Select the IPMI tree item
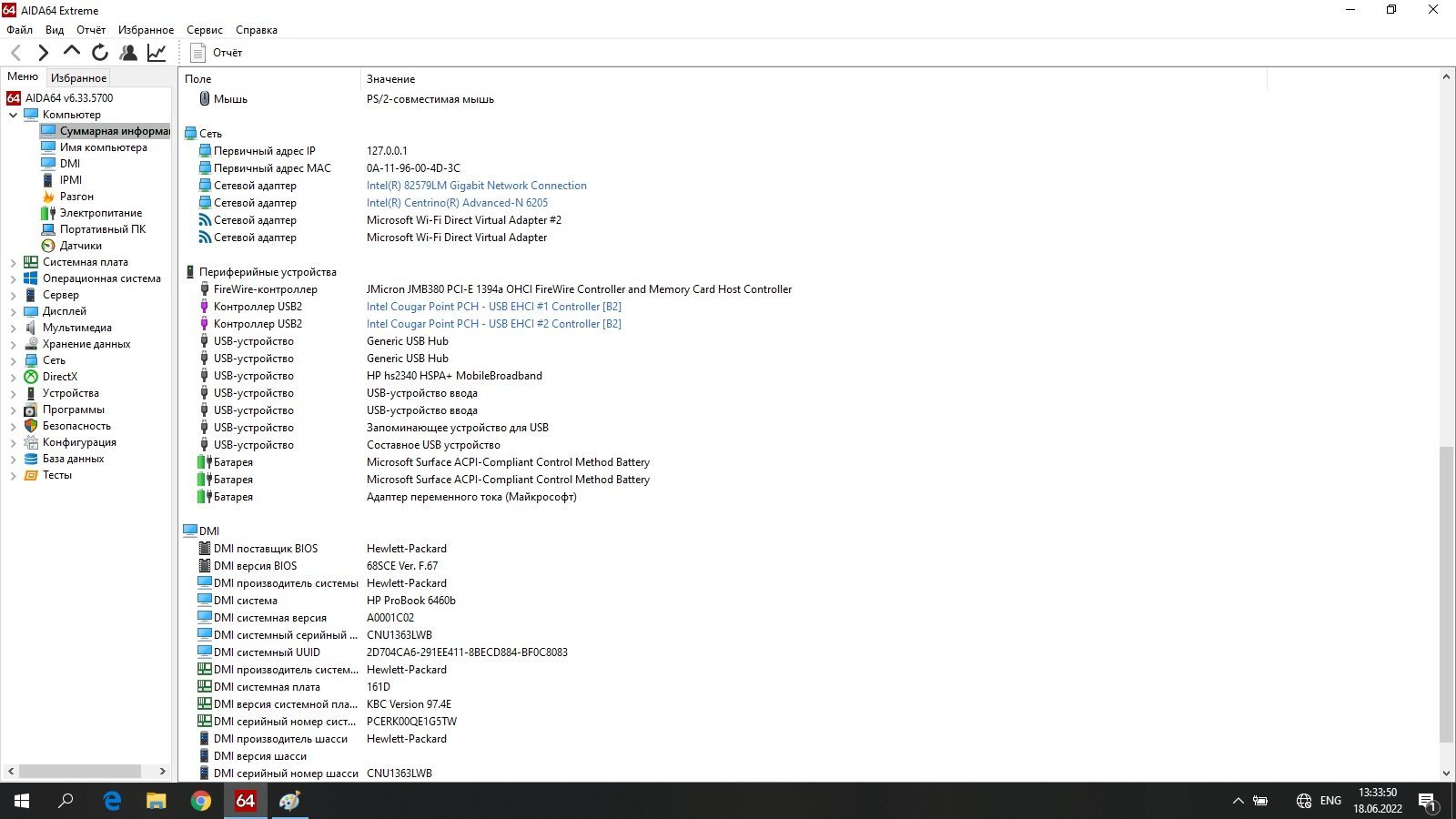Screen dimensions: 1456x819 (71, 180)
